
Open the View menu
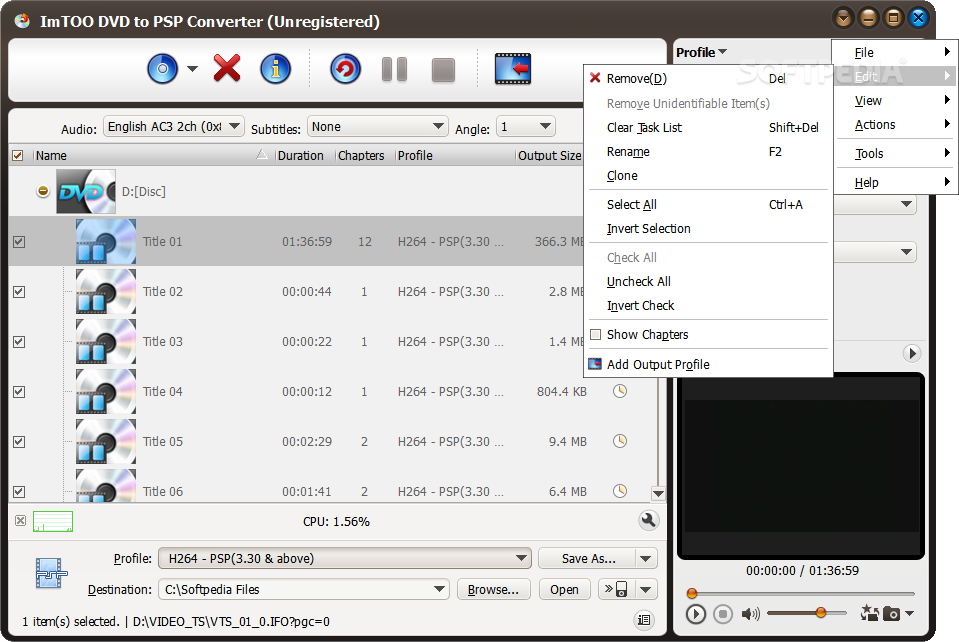[x=897, y=100]
